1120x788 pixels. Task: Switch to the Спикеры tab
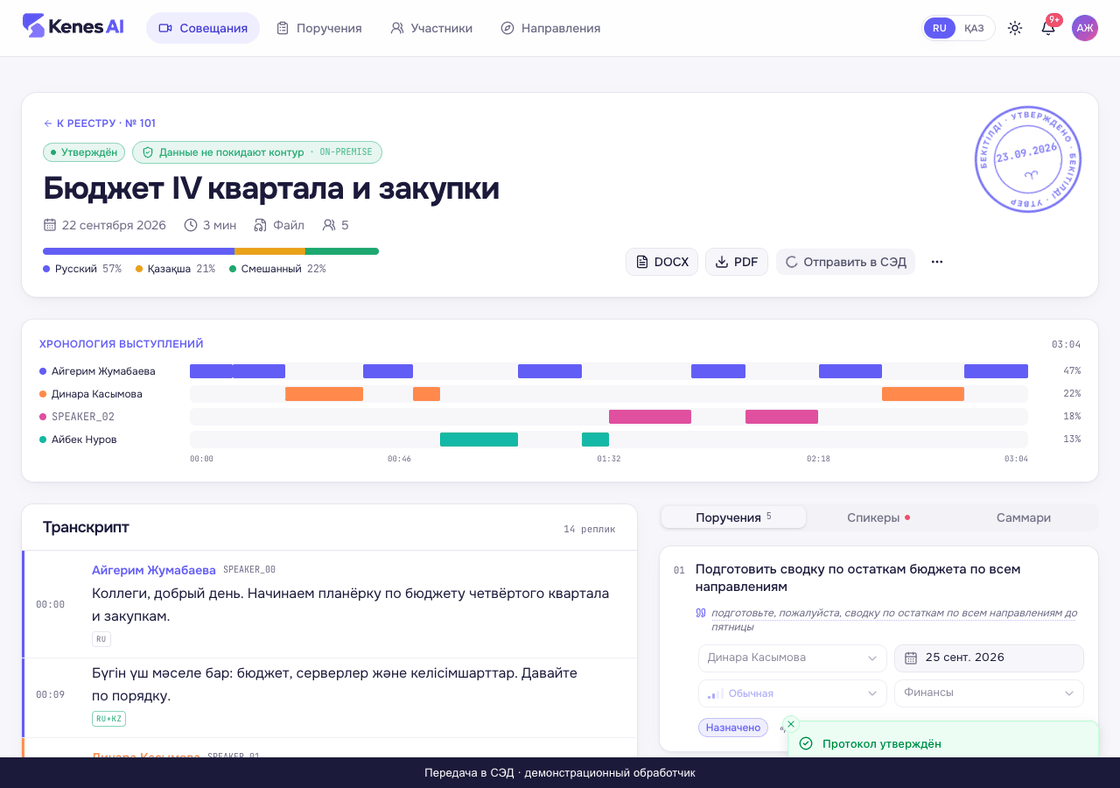click(878, 517)
